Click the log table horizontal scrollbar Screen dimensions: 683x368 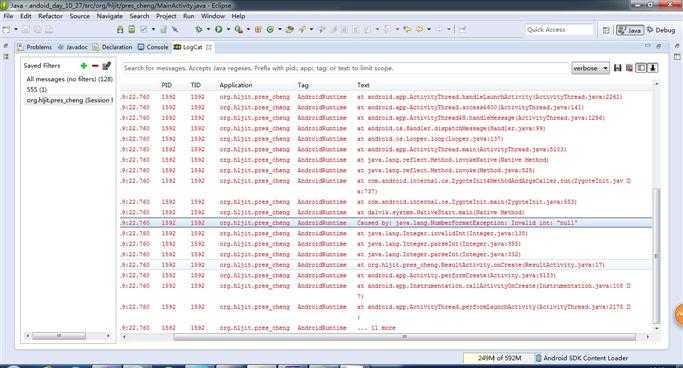click(x=404, y=337)
